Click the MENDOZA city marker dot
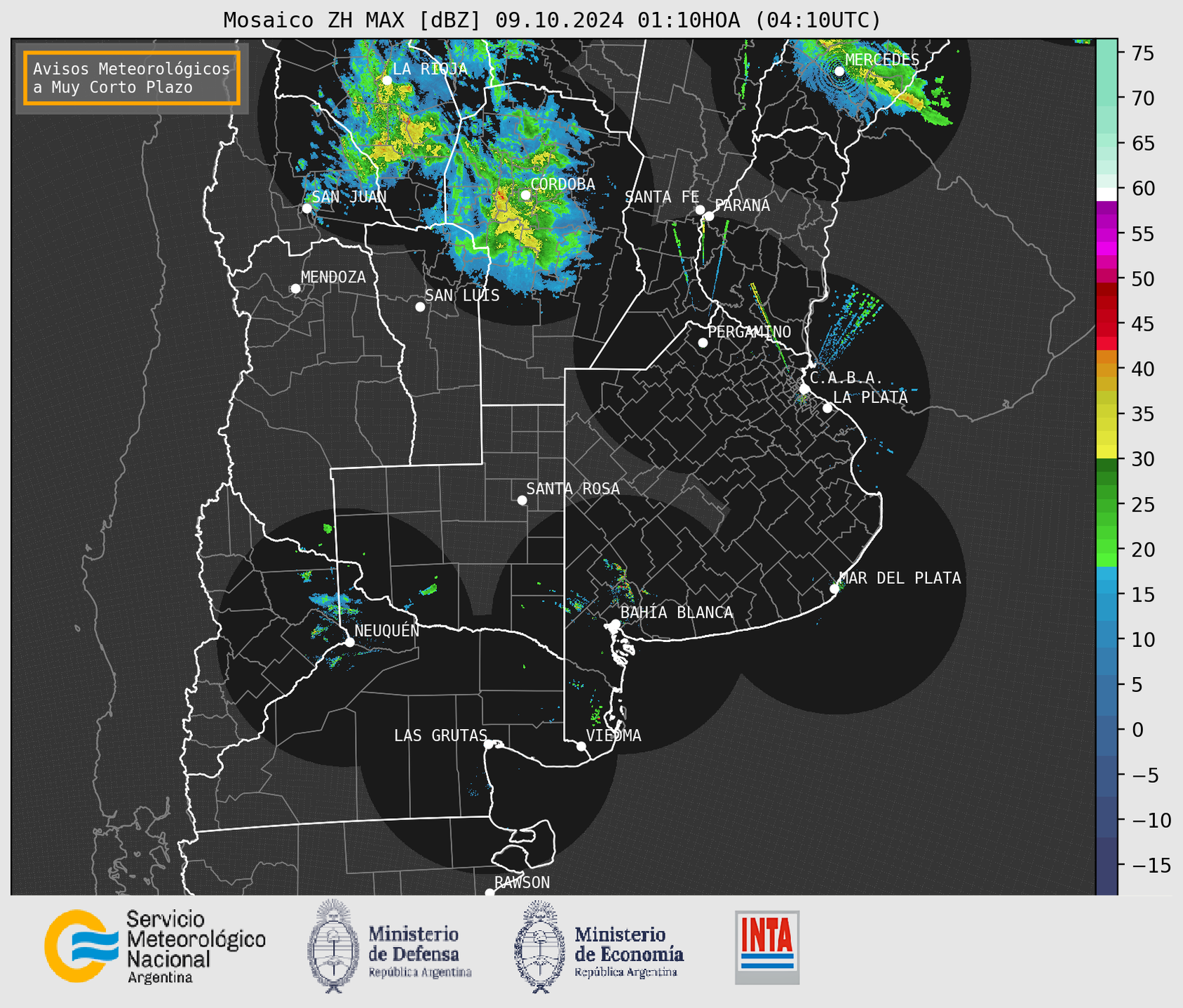The height and width of the screenshot is (1008, 1183). click(295, 289)
